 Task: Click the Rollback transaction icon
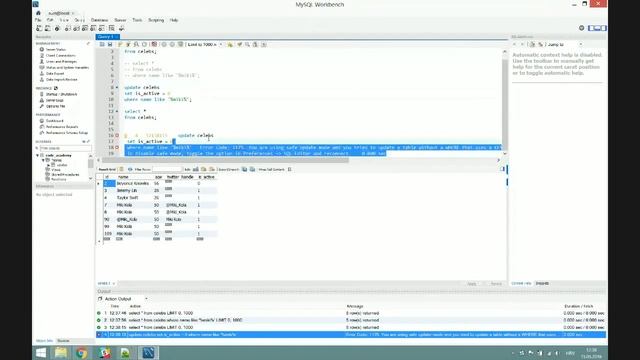(172, 44)
